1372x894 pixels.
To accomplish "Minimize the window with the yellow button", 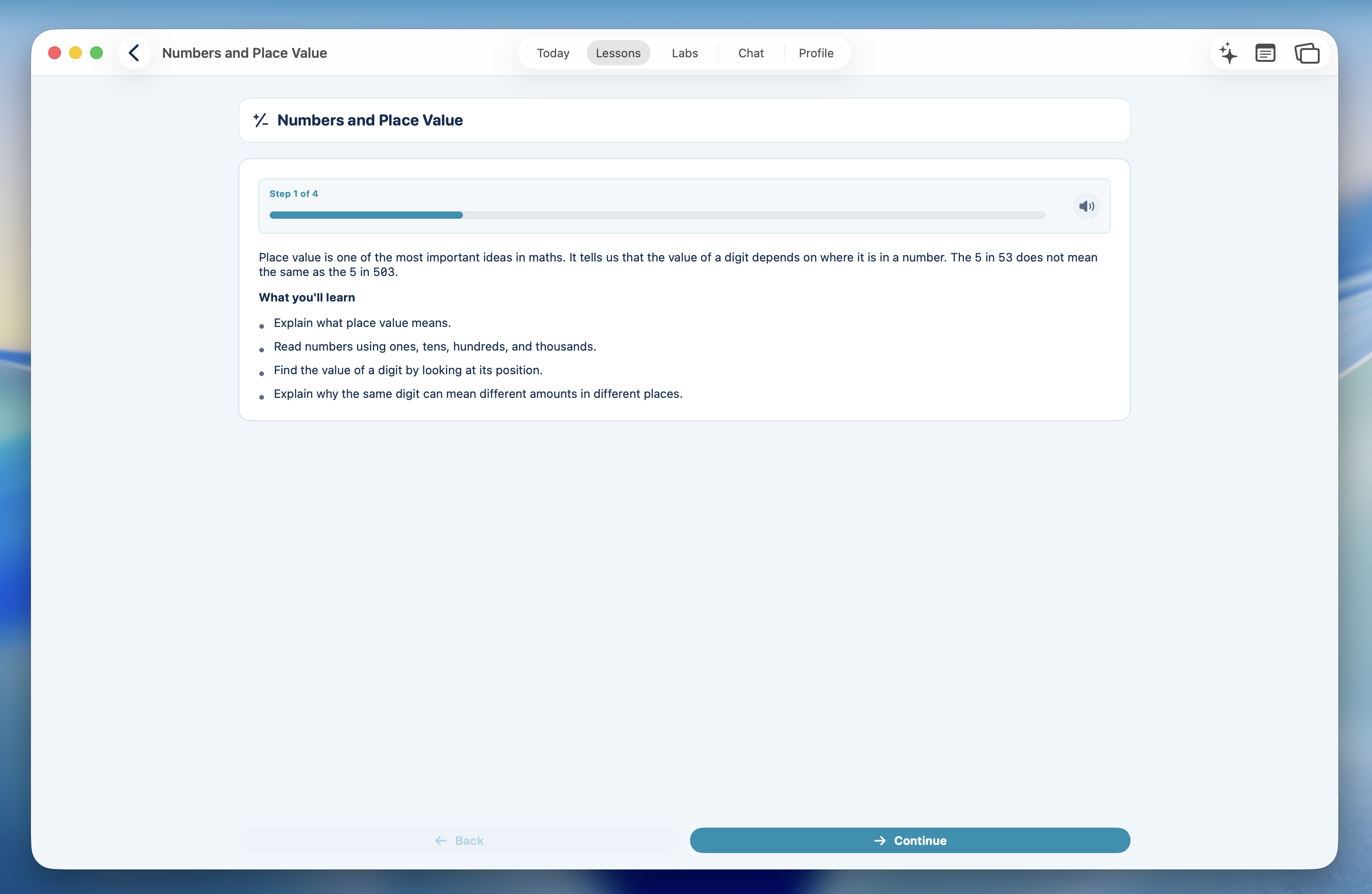I will click(76, 53).
